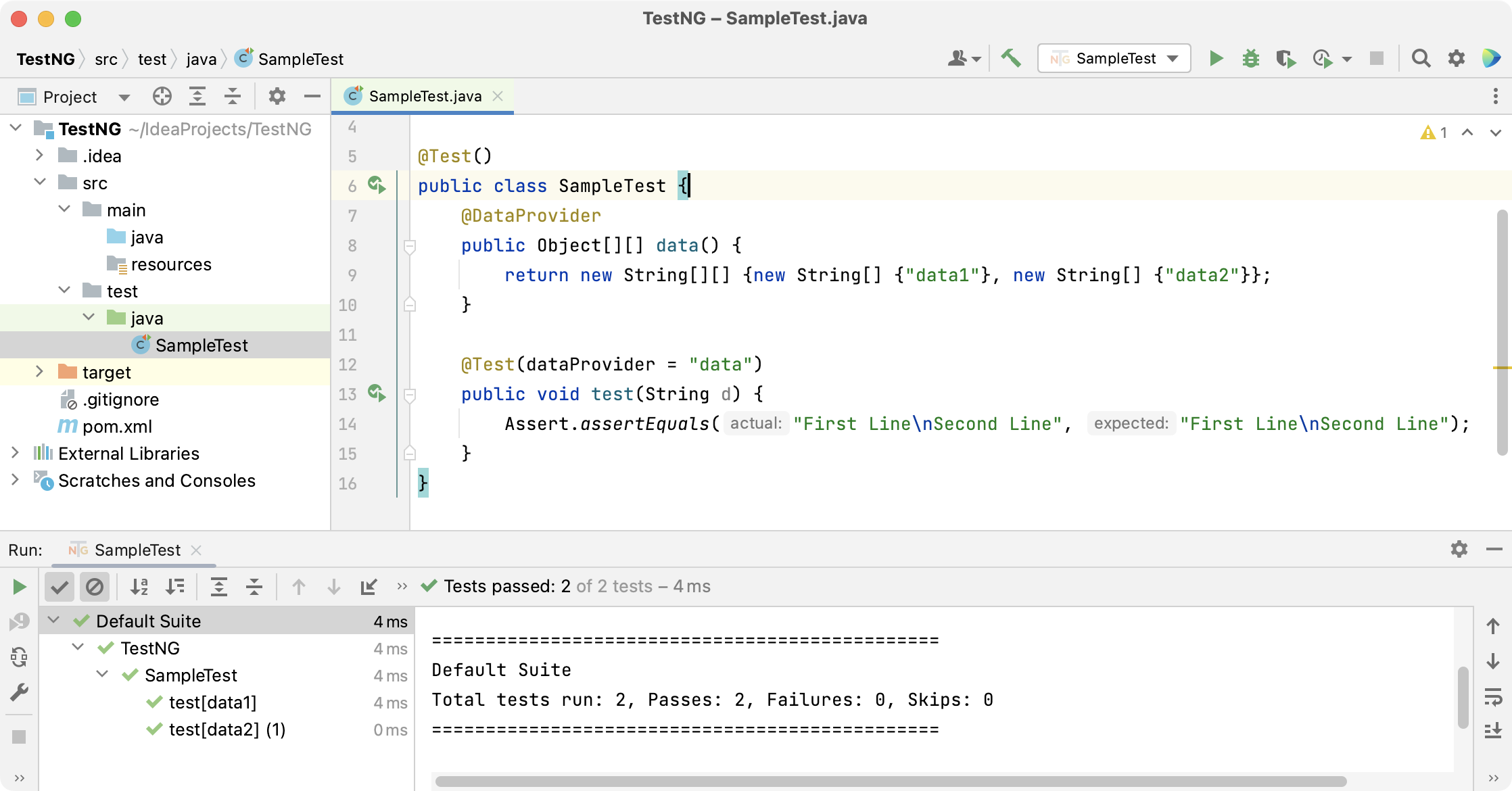
Task: Stop the running process square in top toolbar
Action: tap(1376, 59)
